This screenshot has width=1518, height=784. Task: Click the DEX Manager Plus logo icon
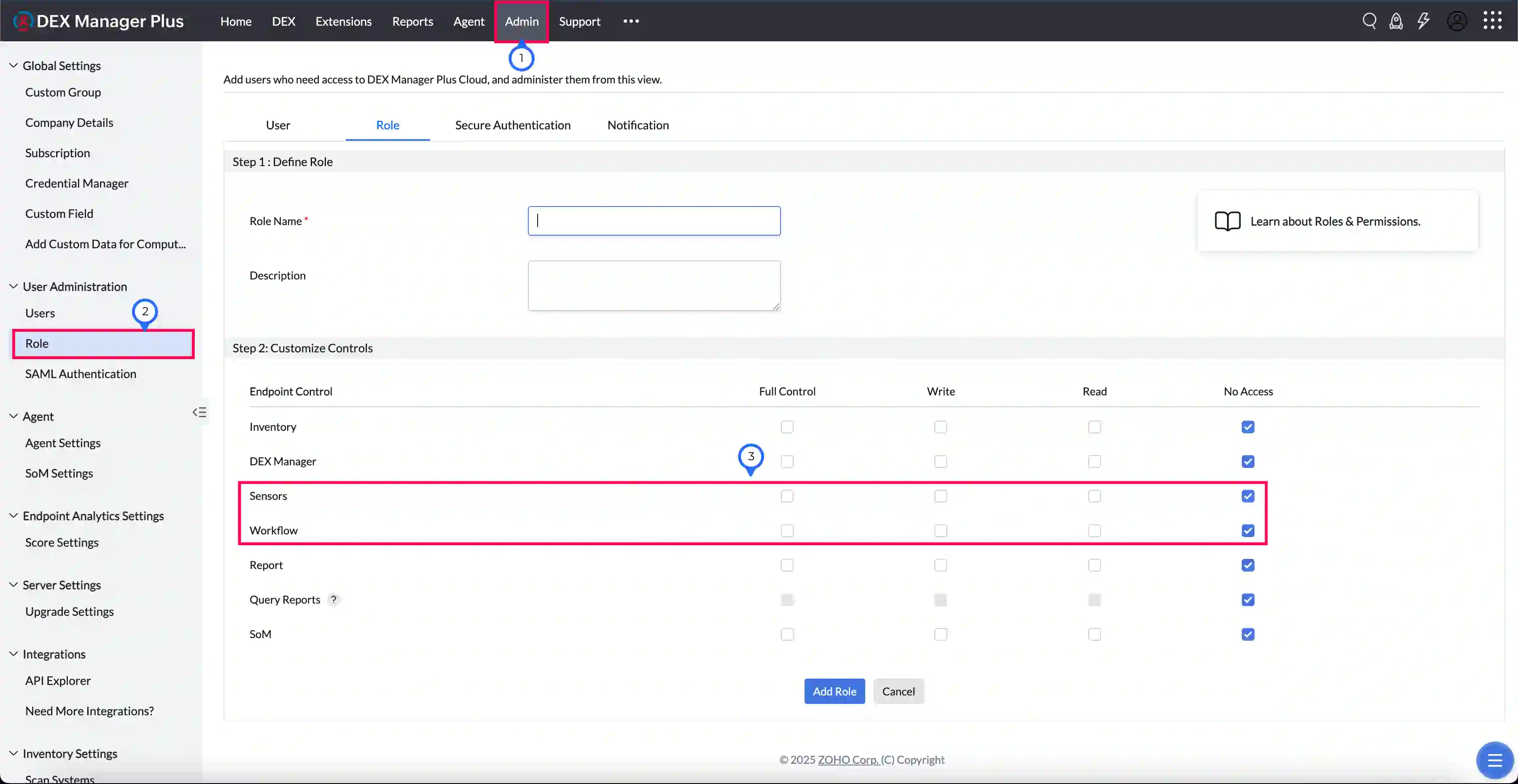click(22, 21)
